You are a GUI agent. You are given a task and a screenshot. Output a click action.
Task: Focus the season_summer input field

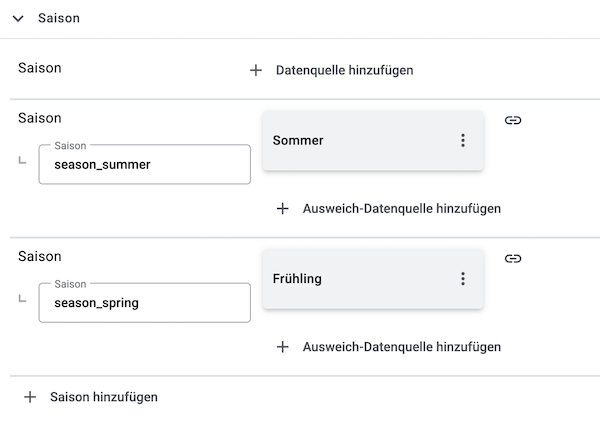[144, 165]
